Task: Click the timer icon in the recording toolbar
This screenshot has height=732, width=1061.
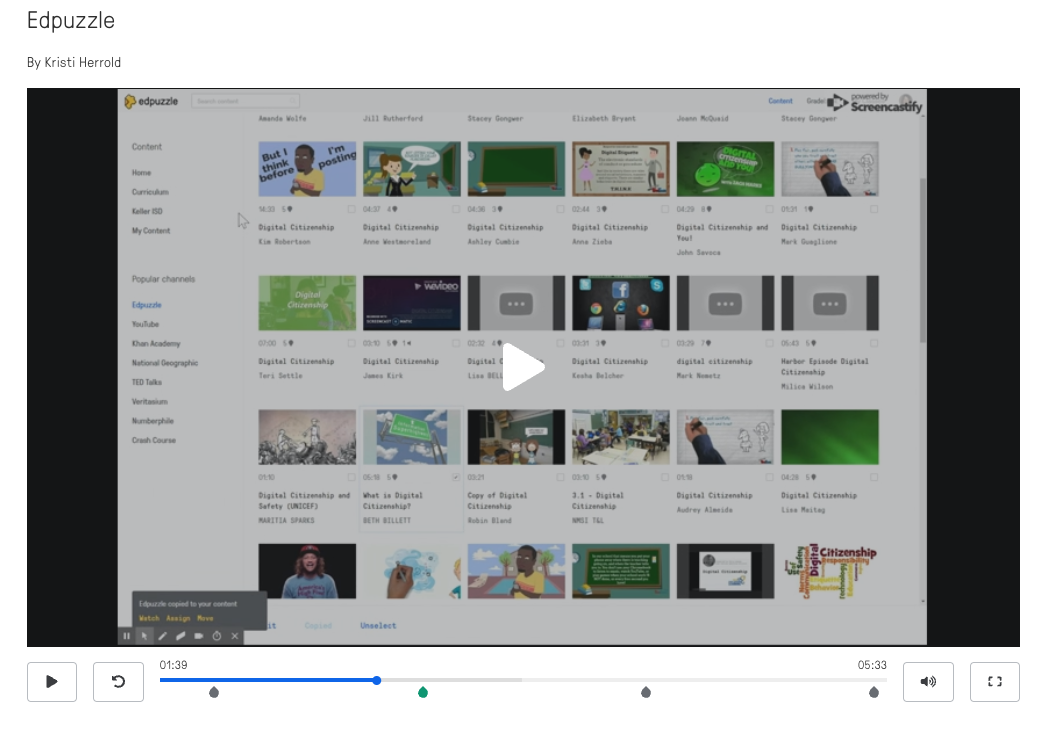Action: pos(217,636)
